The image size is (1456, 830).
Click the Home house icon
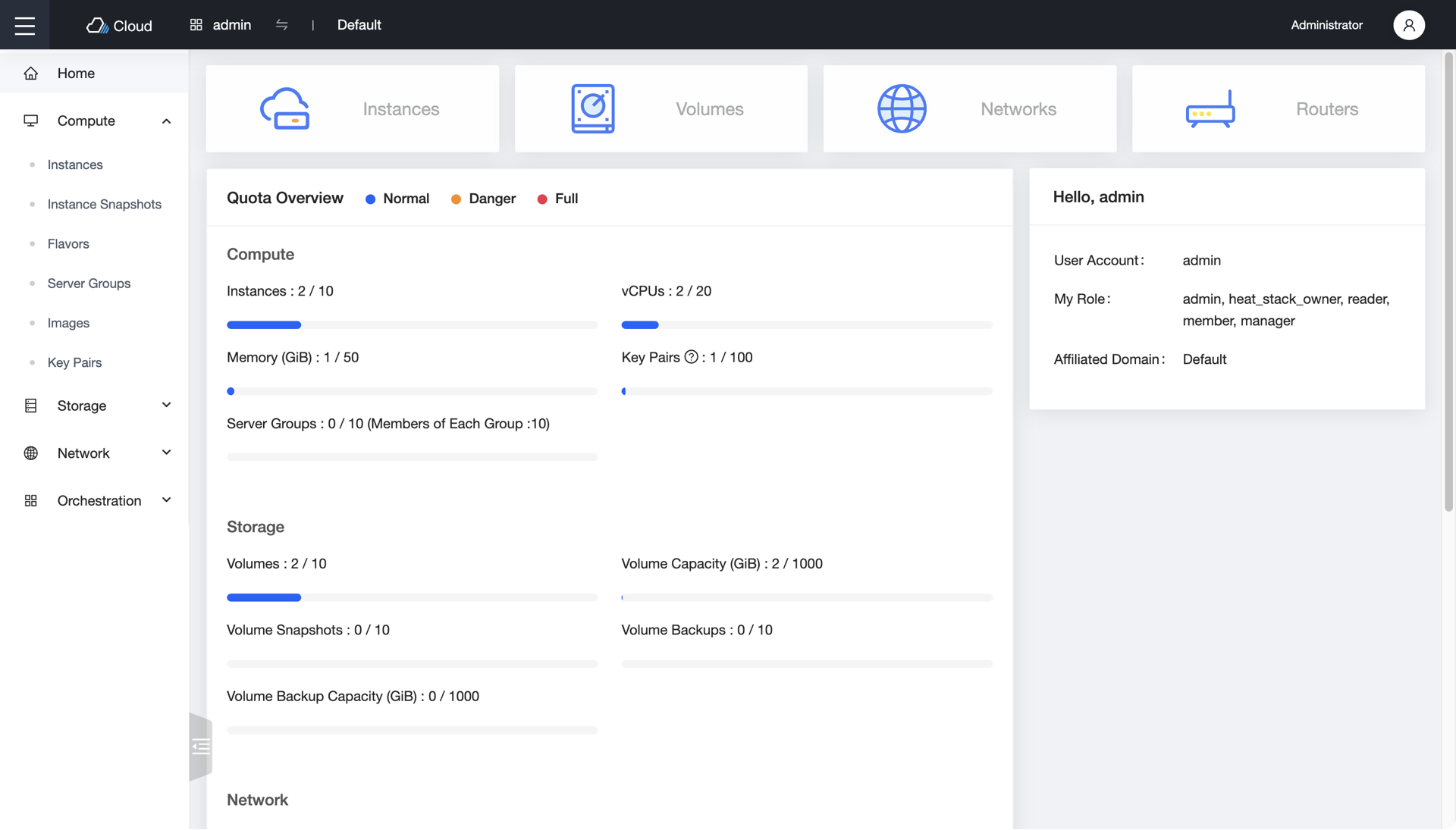[x=31, y=74]
